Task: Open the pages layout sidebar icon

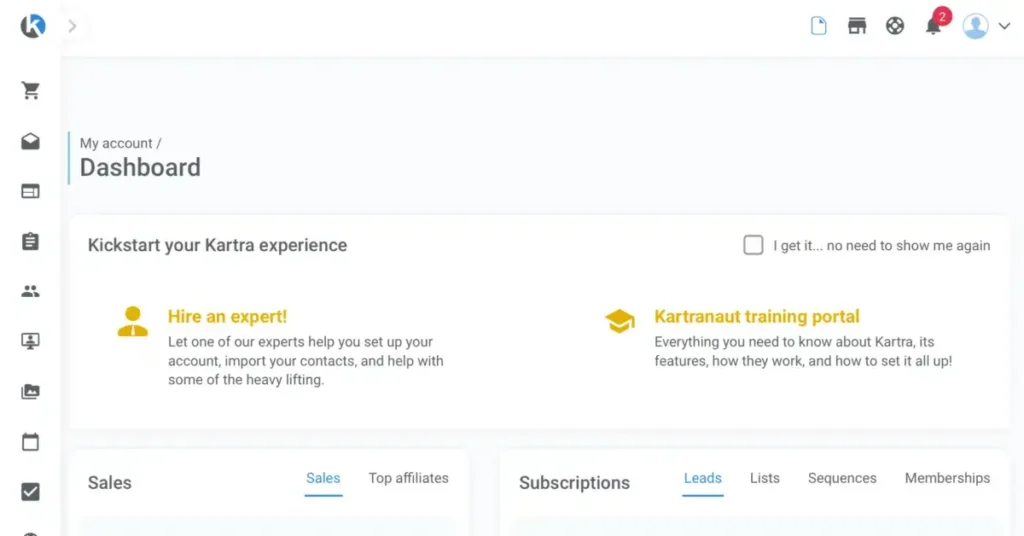Action: point(31,191)
